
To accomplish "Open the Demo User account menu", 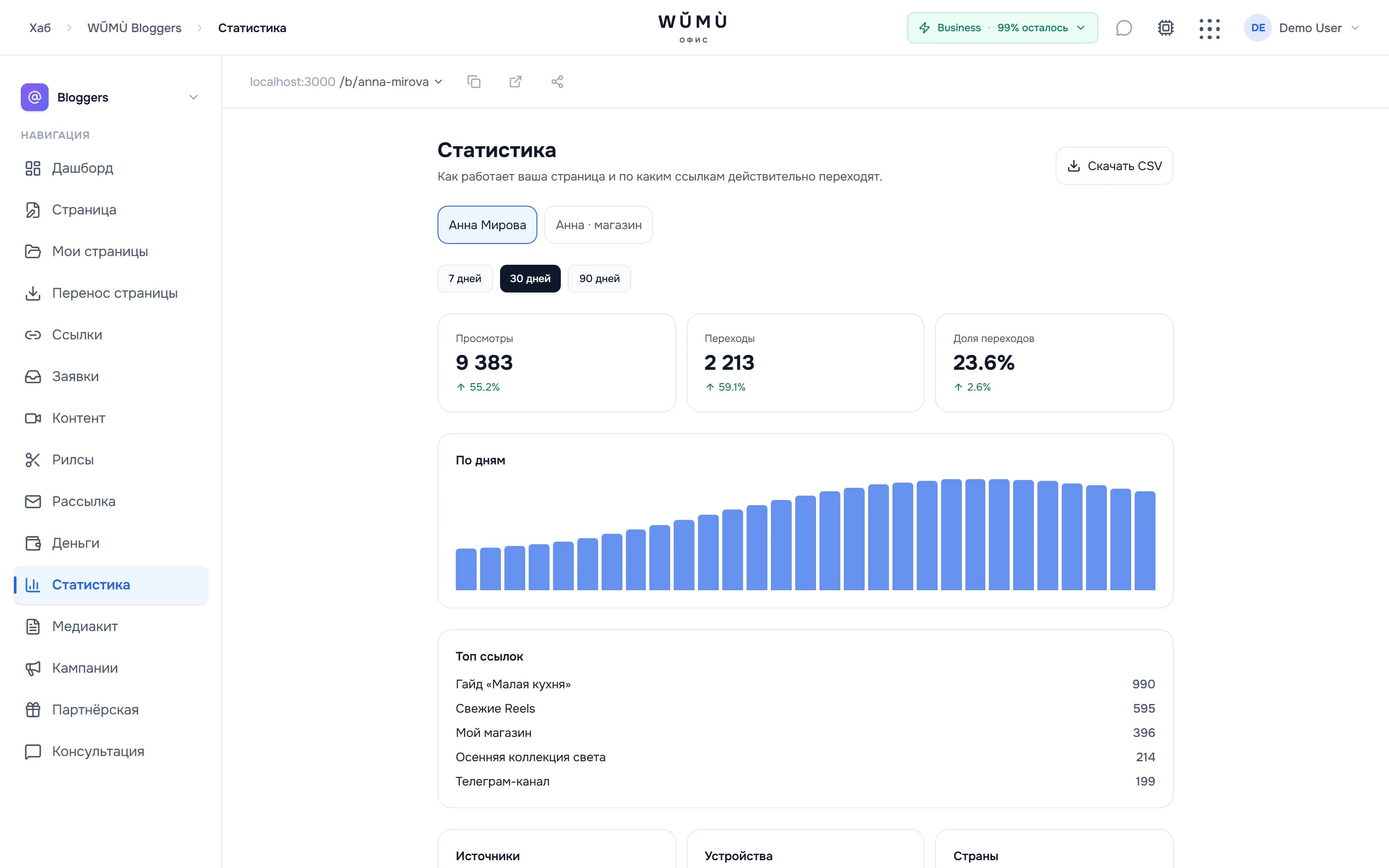I will 1302,27.
